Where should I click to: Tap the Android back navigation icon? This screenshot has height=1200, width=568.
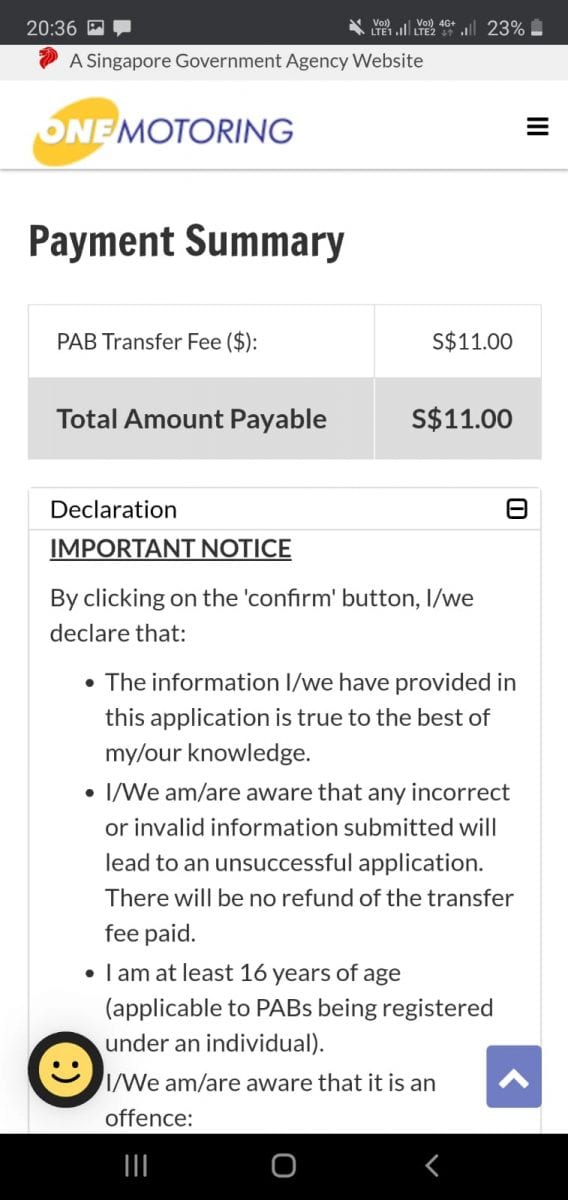(432, 1165)
